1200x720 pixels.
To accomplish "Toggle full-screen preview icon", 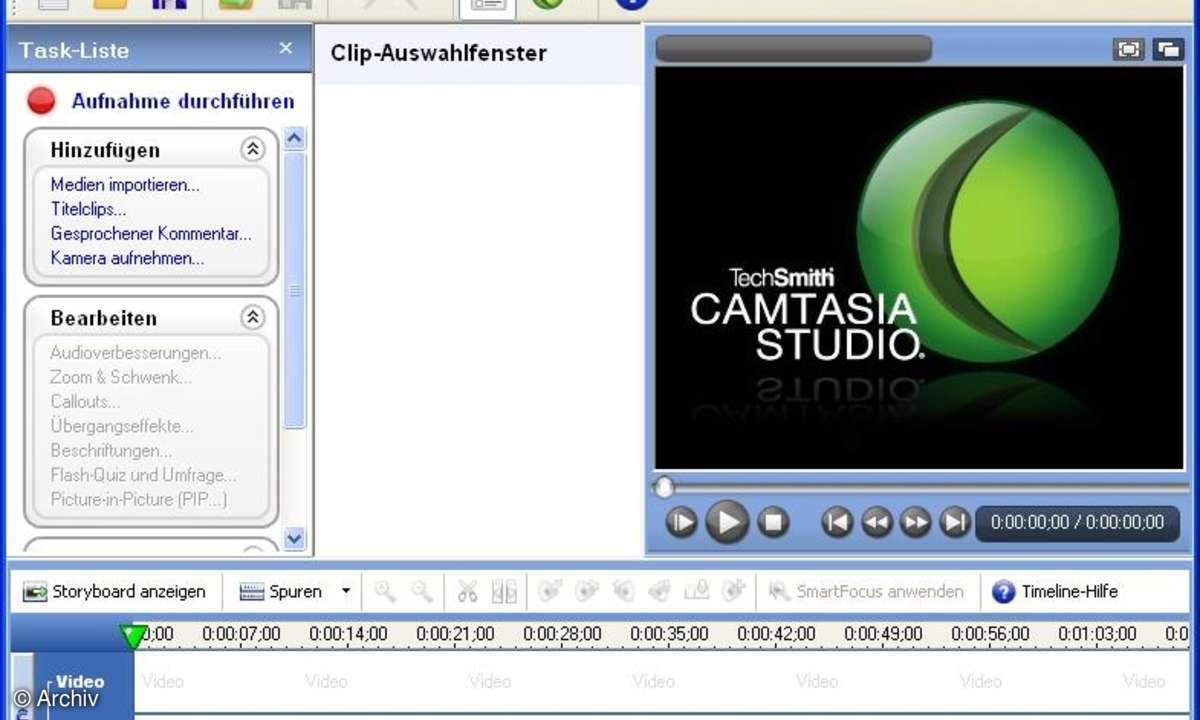I will 1128,49.
